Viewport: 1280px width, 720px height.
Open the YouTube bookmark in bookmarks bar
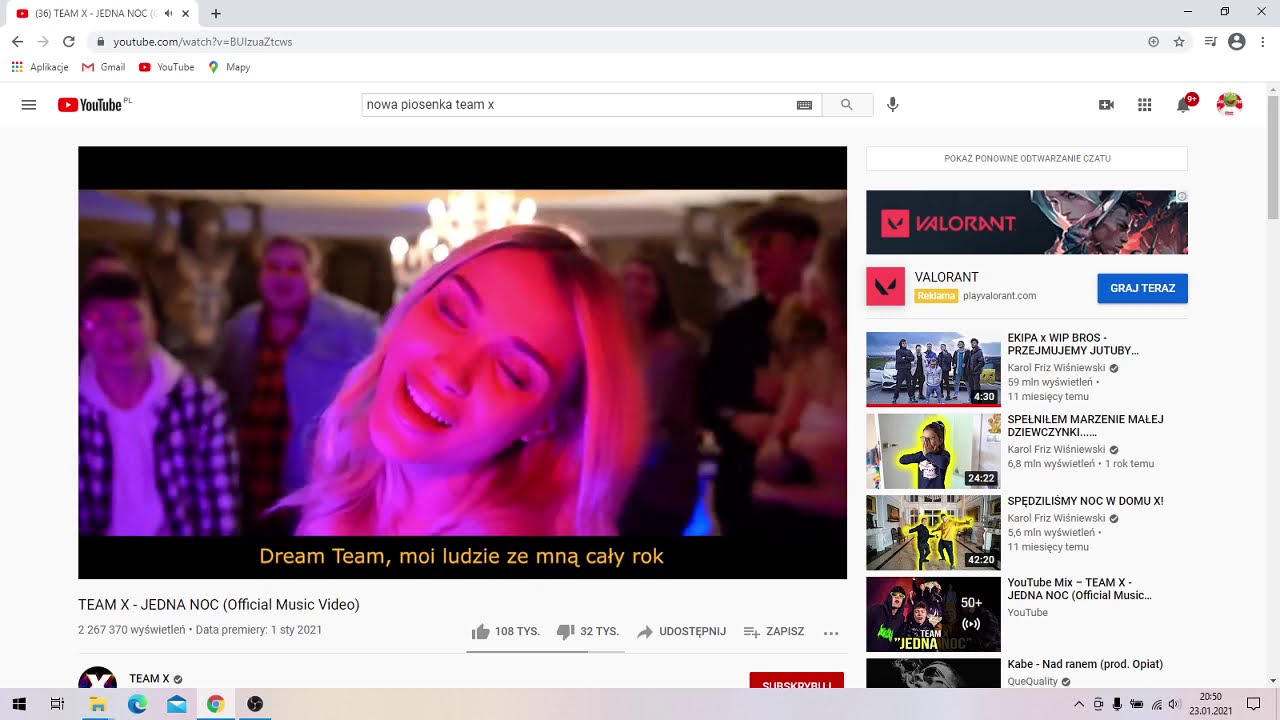click(166, 67)
